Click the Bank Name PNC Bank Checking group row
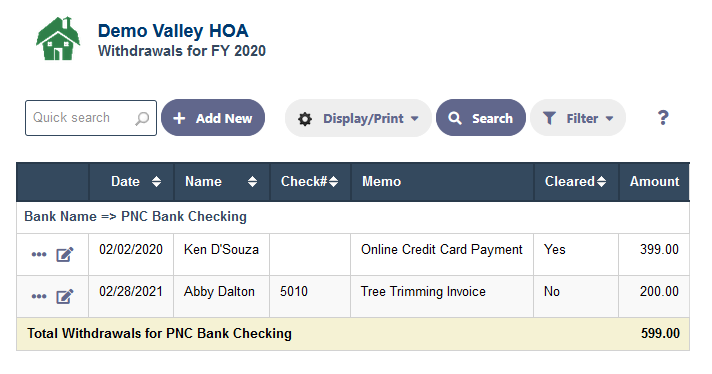 [353, 217]
